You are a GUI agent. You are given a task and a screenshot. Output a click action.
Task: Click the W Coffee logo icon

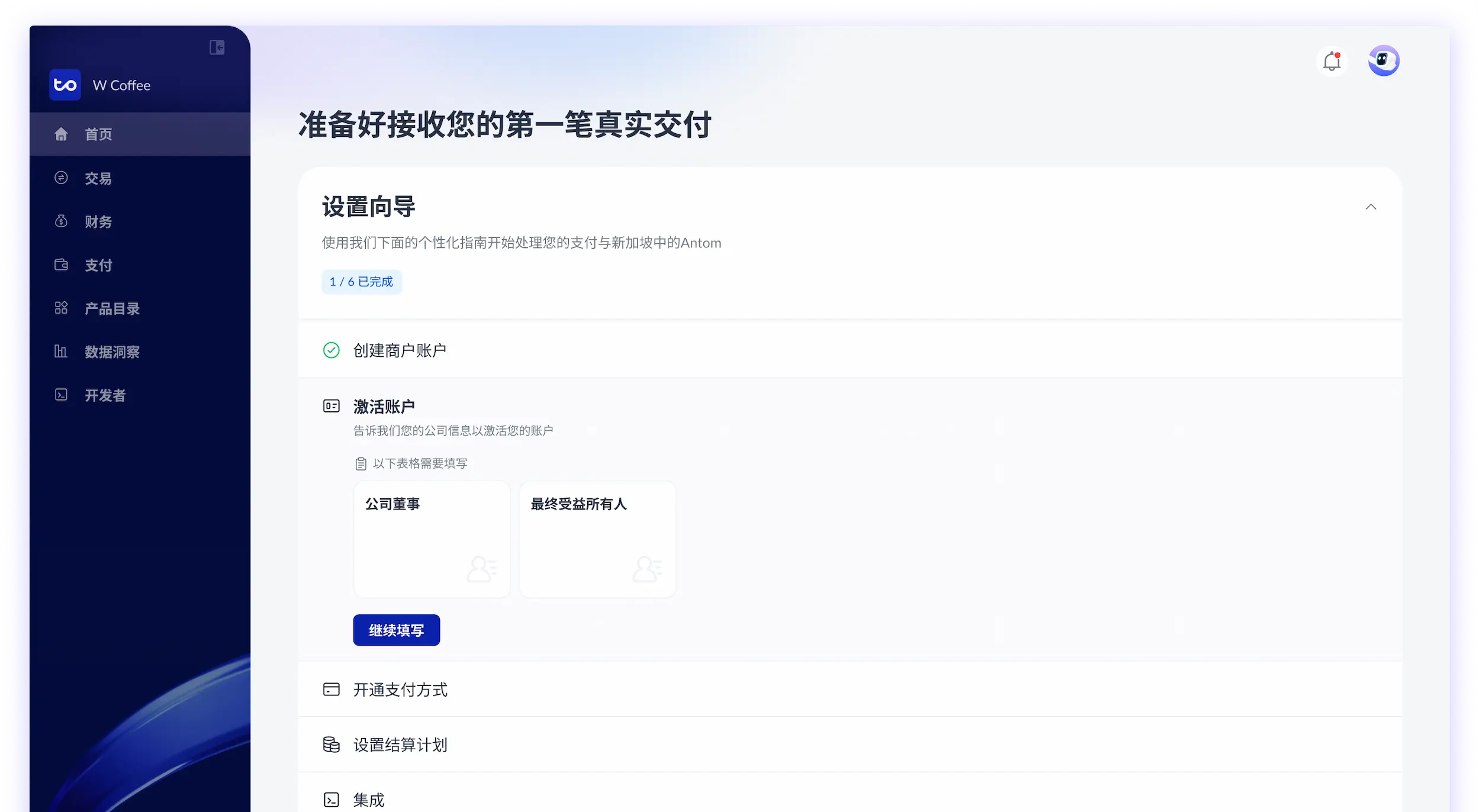(65, 85)
